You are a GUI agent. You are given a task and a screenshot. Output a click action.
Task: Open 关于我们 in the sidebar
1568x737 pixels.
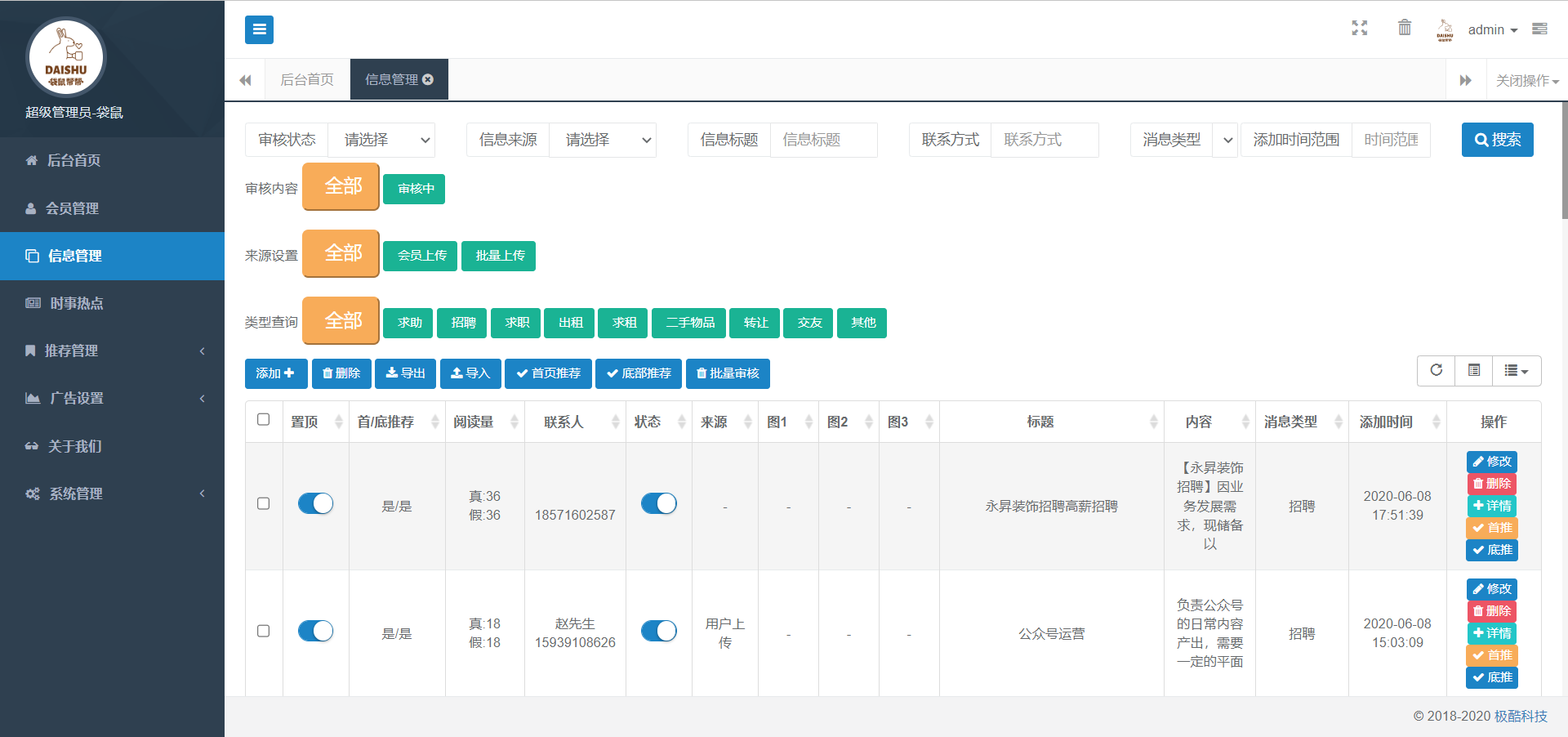tap(112, 446)
